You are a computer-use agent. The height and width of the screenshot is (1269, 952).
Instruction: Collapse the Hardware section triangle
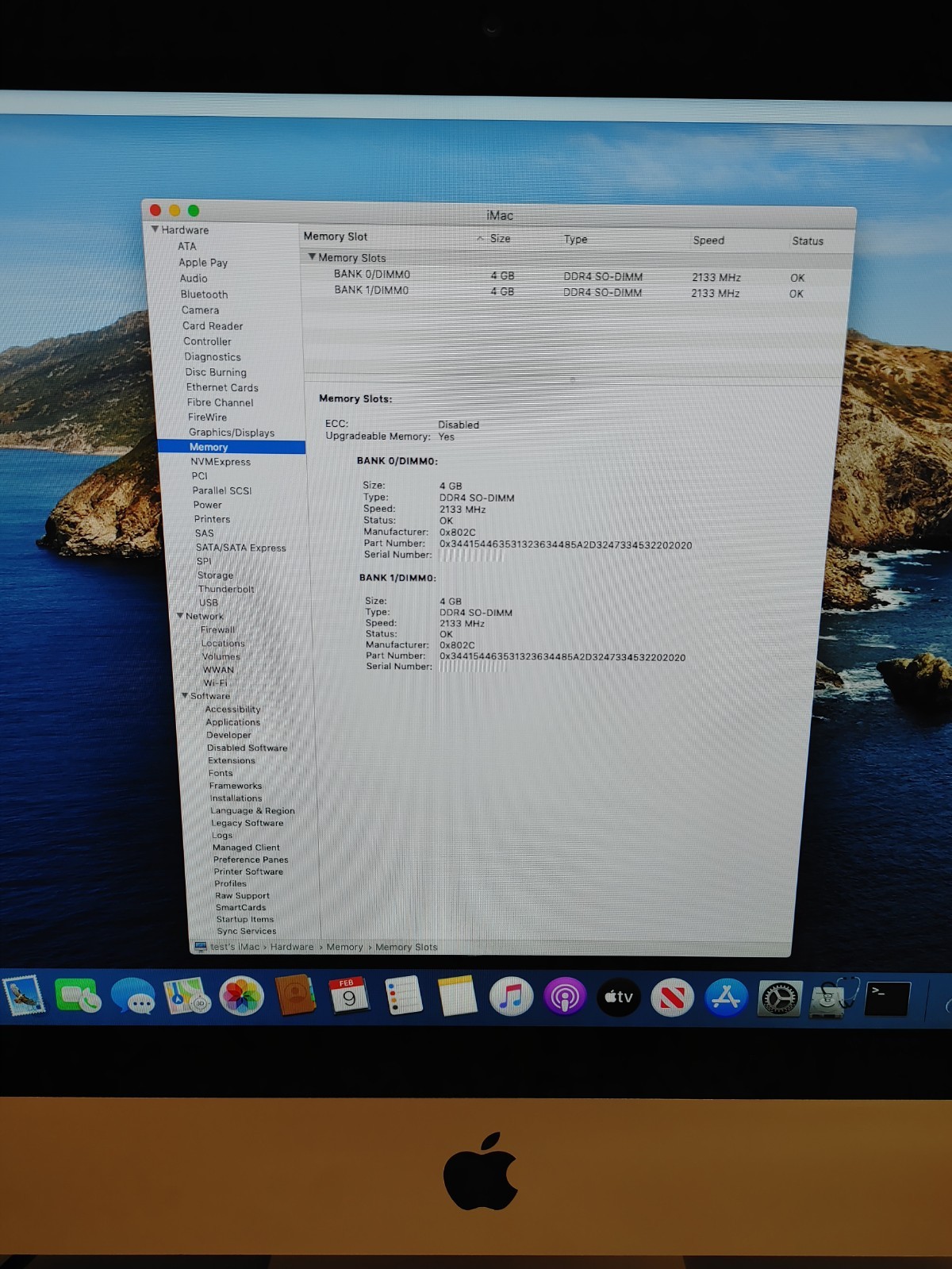click(x=155, y=229)
